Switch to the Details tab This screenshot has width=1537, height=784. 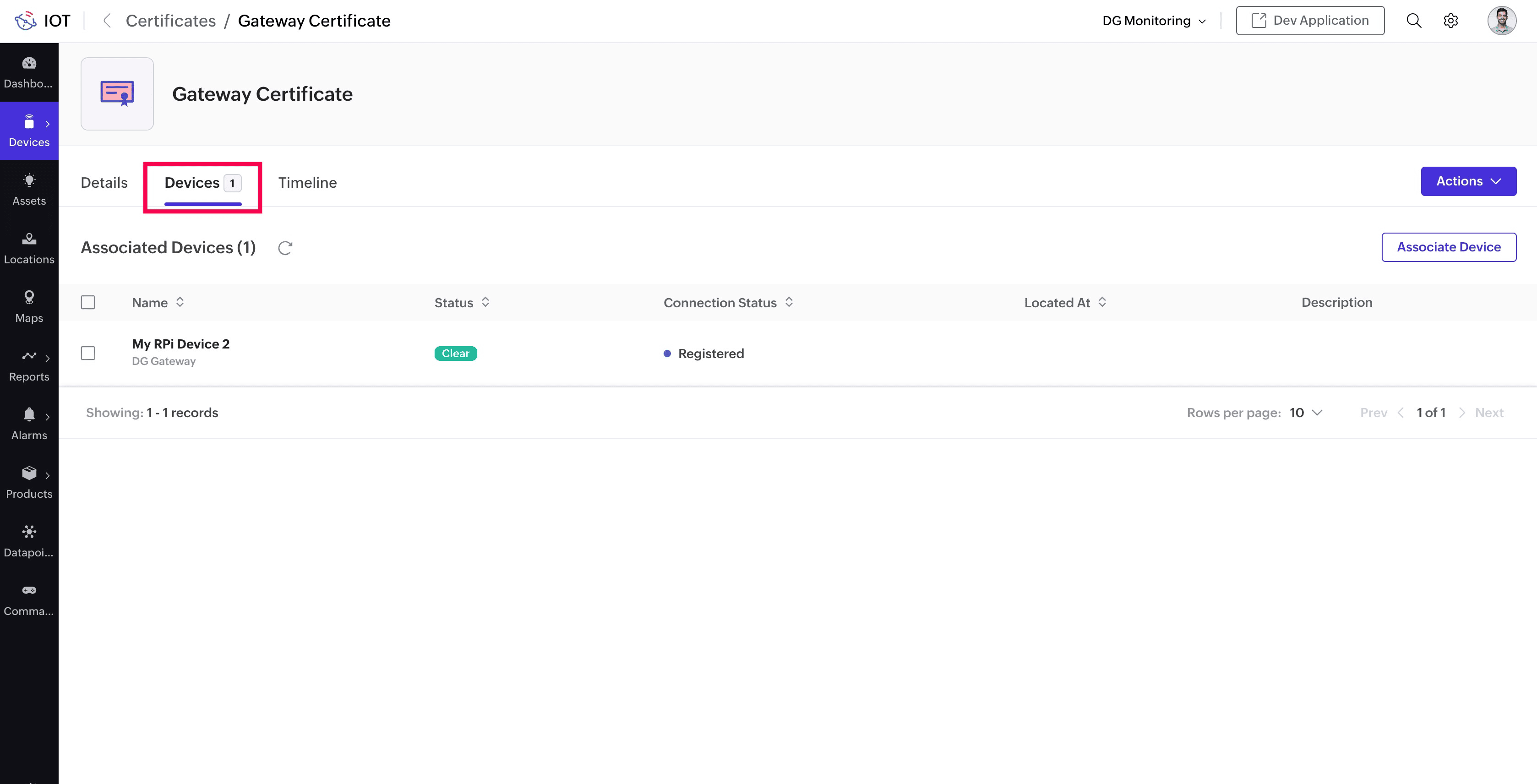(104, 183)
